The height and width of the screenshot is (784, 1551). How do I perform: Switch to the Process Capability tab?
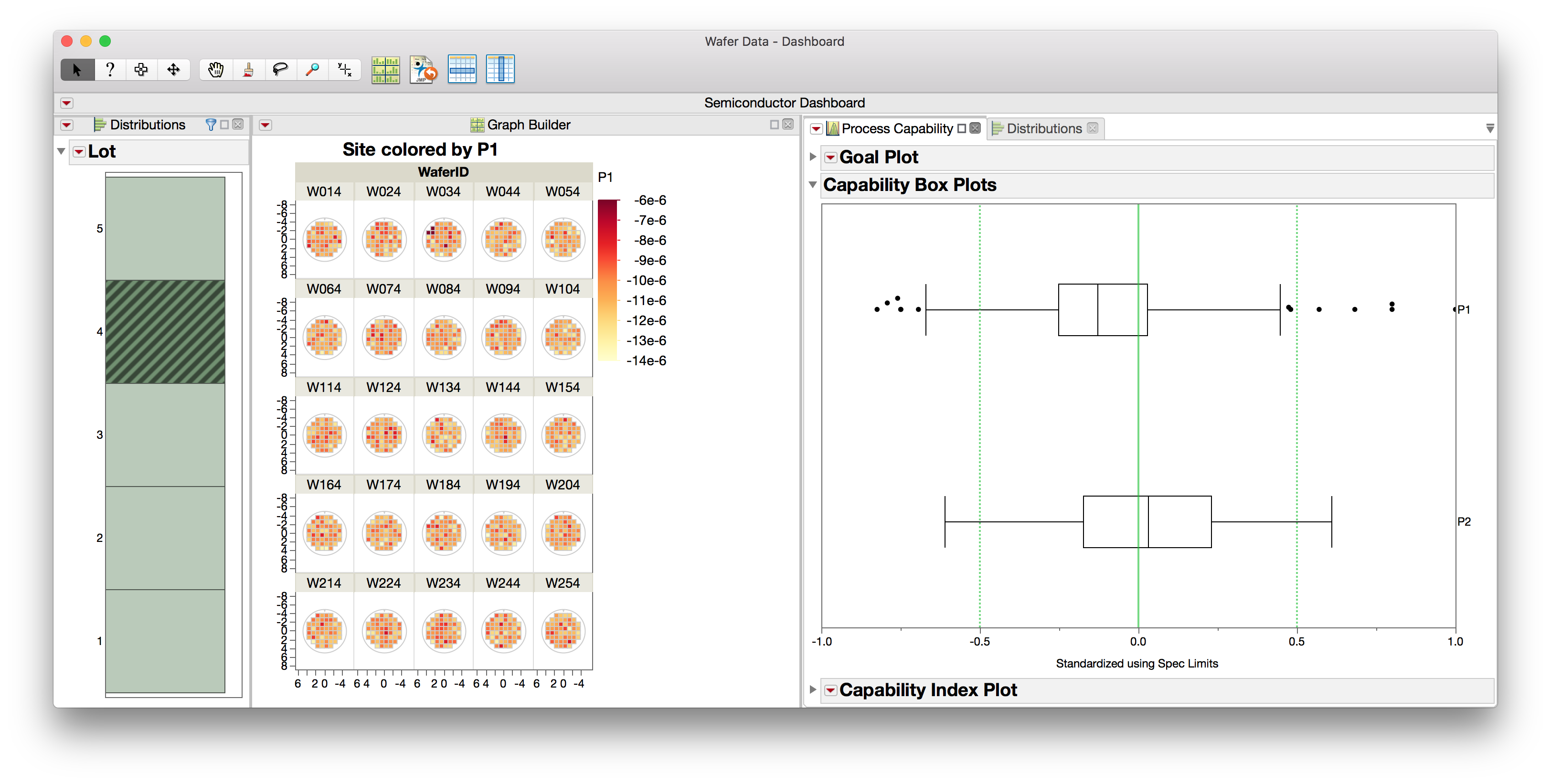896,128
